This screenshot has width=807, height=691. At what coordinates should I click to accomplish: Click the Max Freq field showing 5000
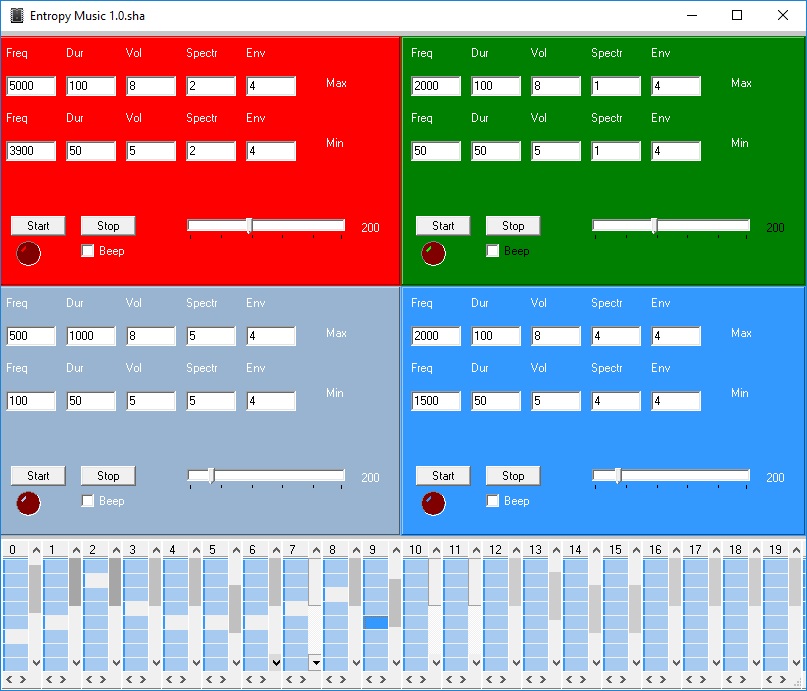coord(31,86)
